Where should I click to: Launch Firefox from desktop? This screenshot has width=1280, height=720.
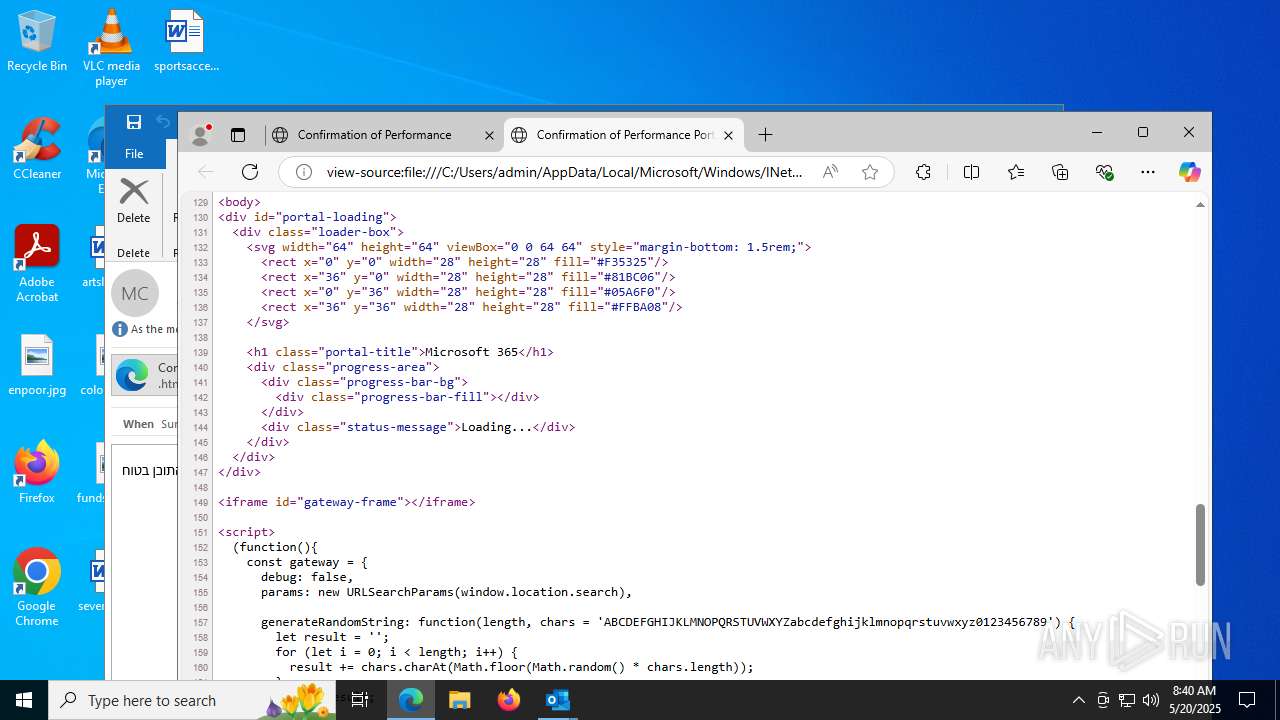point(37,472)
